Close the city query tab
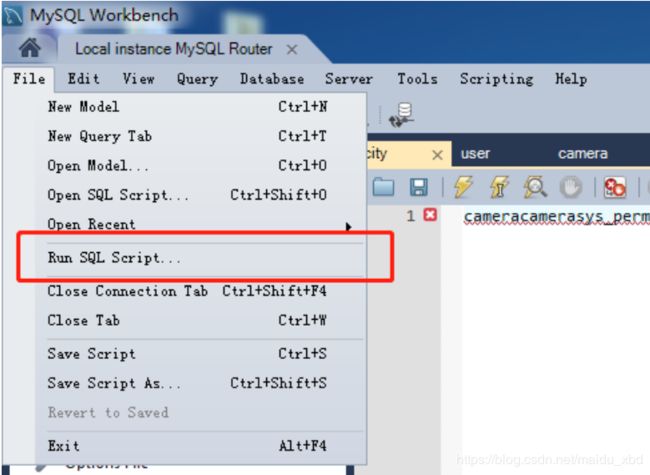650x475 pixels. pyautogui.click(x=437, y=155)
